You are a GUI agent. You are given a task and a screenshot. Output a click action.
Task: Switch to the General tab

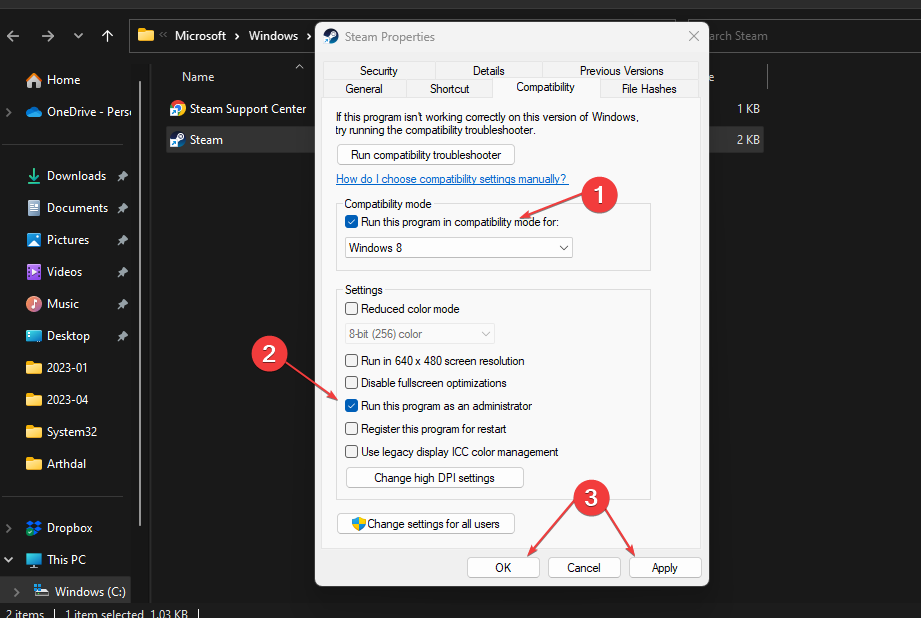pos(364,89)
